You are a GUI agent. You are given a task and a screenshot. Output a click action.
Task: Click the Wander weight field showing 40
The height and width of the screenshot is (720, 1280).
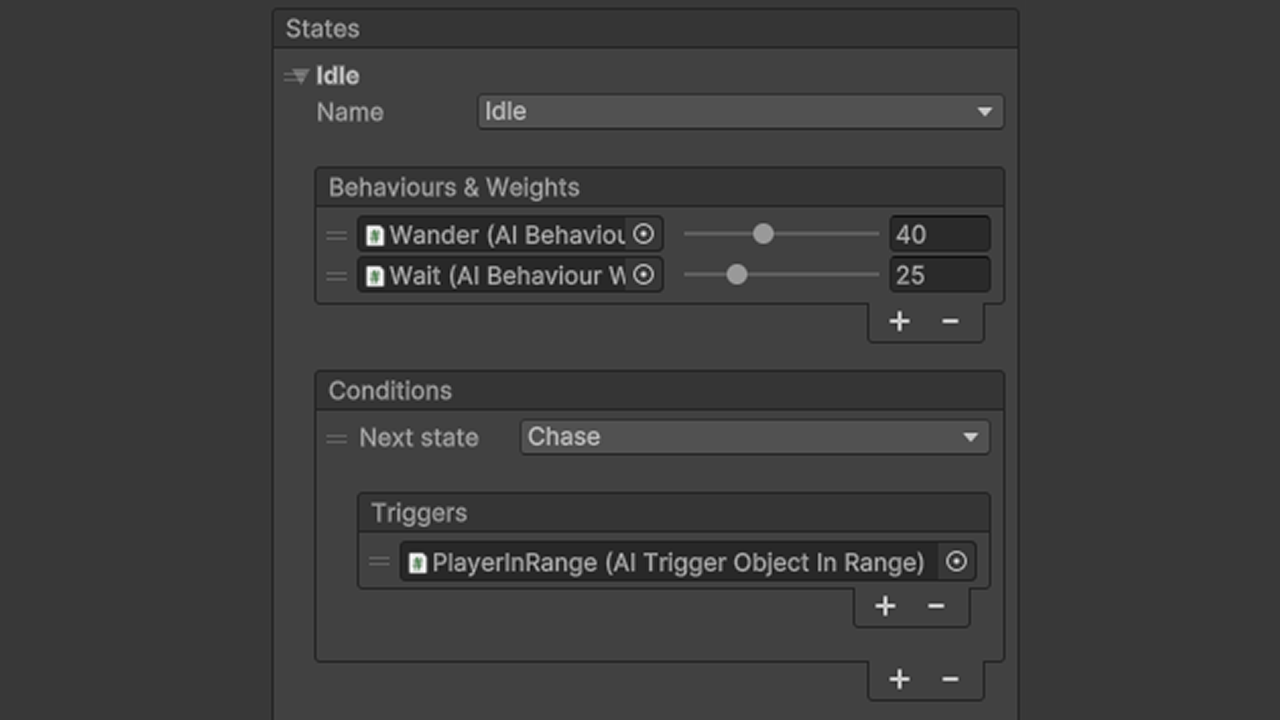(940, 235)
